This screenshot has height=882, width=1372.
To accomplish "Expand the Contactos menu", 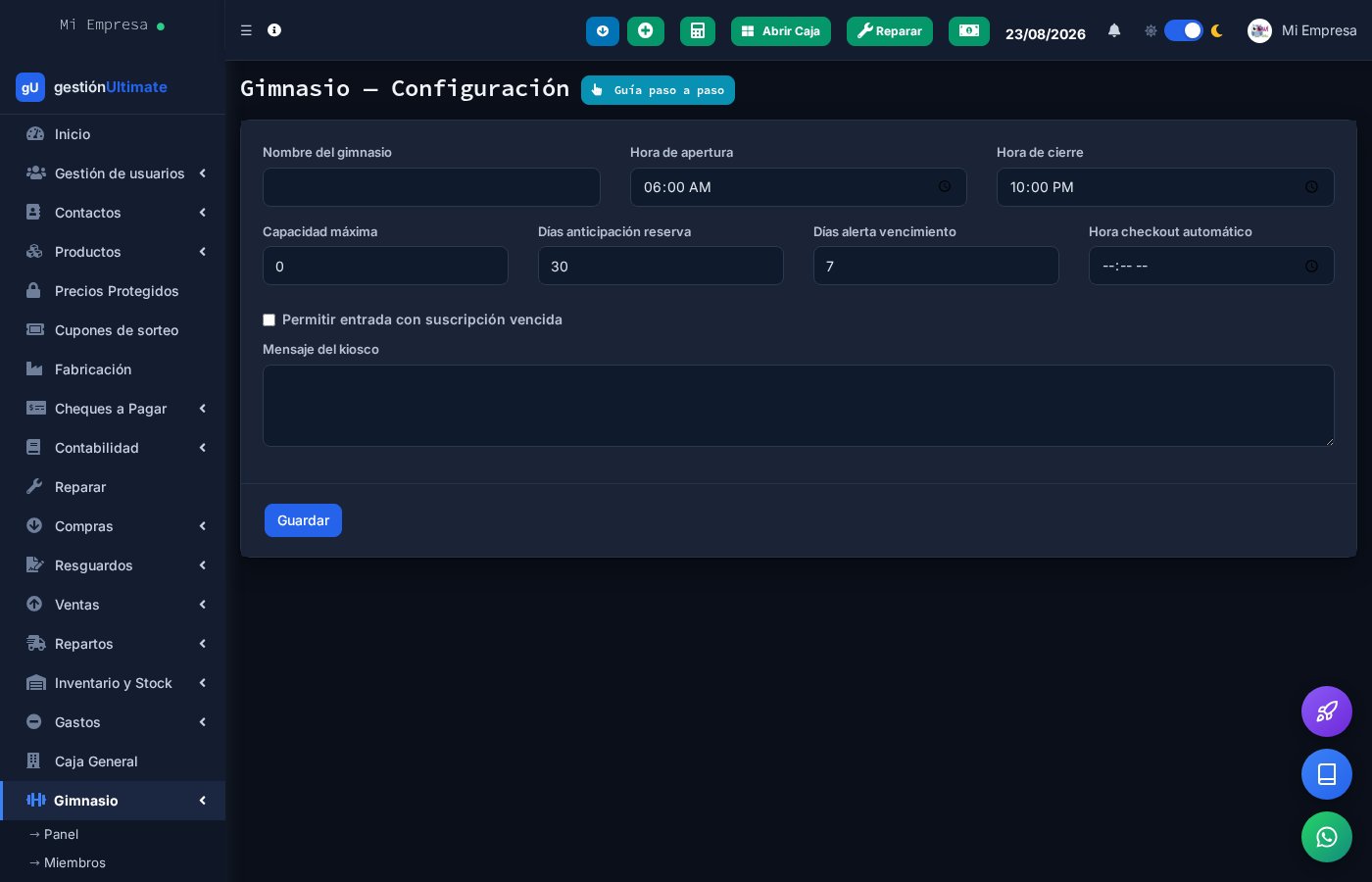I will 113,213.
